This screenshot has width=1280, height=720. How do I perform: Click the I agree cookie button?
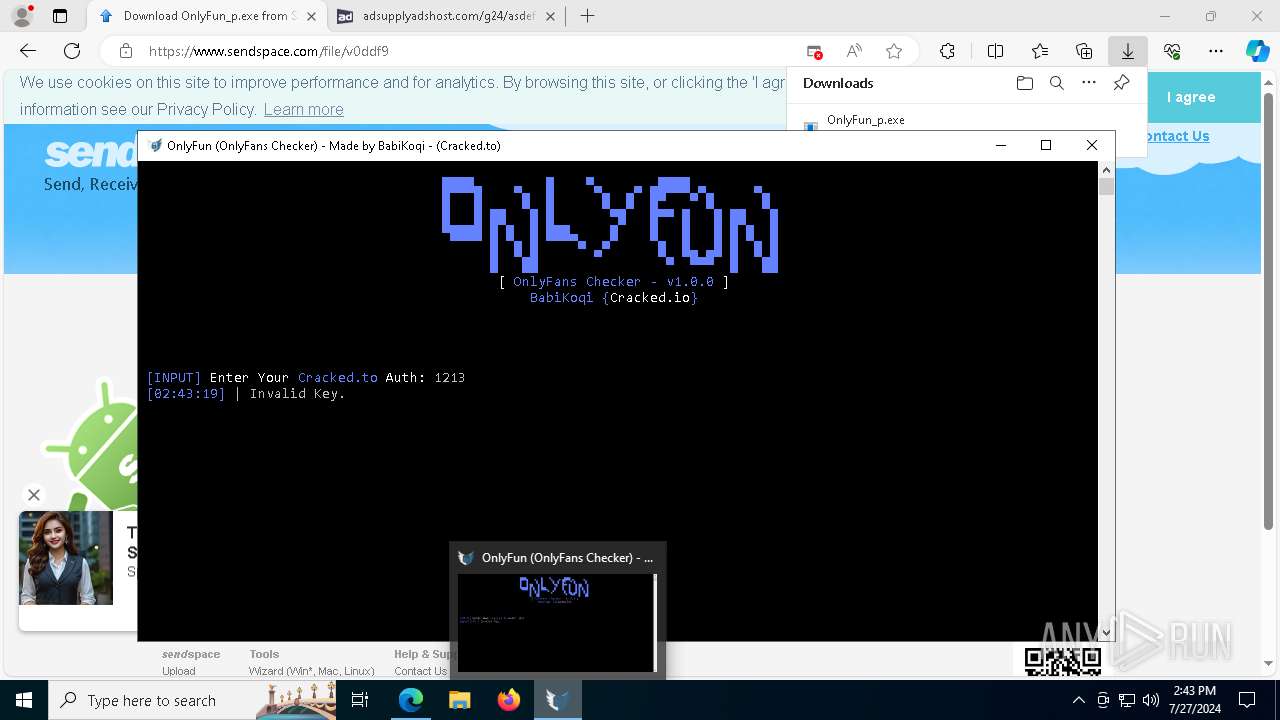pyautogui.click(x=1190, y=97)
